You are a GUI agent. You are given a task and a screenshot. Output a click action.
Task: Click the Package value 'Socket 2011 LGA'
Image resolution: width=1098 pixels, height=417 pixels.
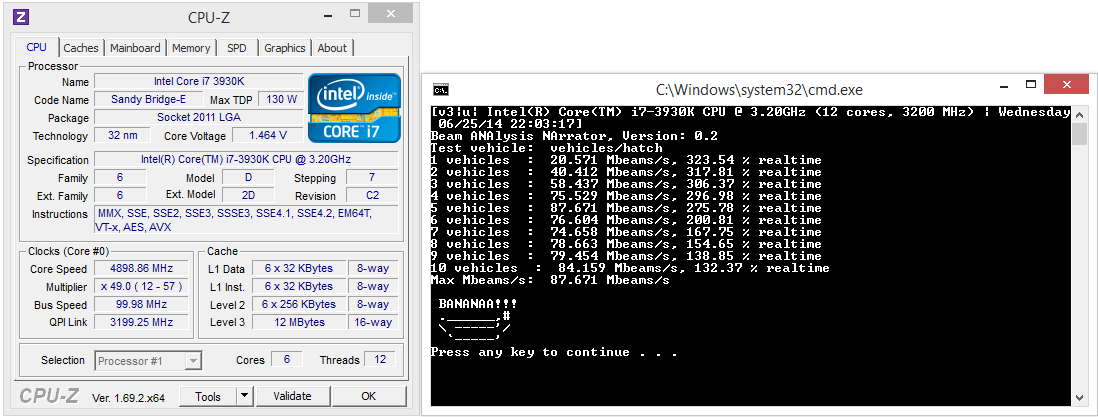198,117
